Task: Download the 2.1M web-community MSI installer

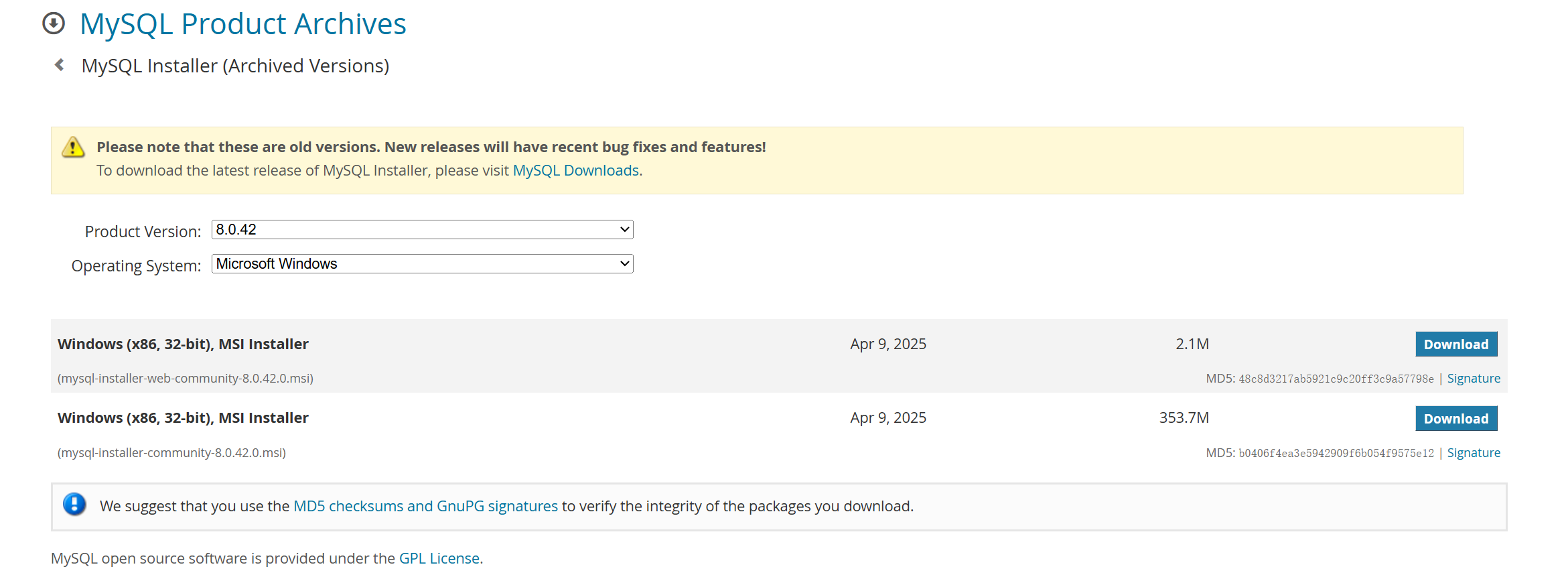Action: pos(1455,344)
